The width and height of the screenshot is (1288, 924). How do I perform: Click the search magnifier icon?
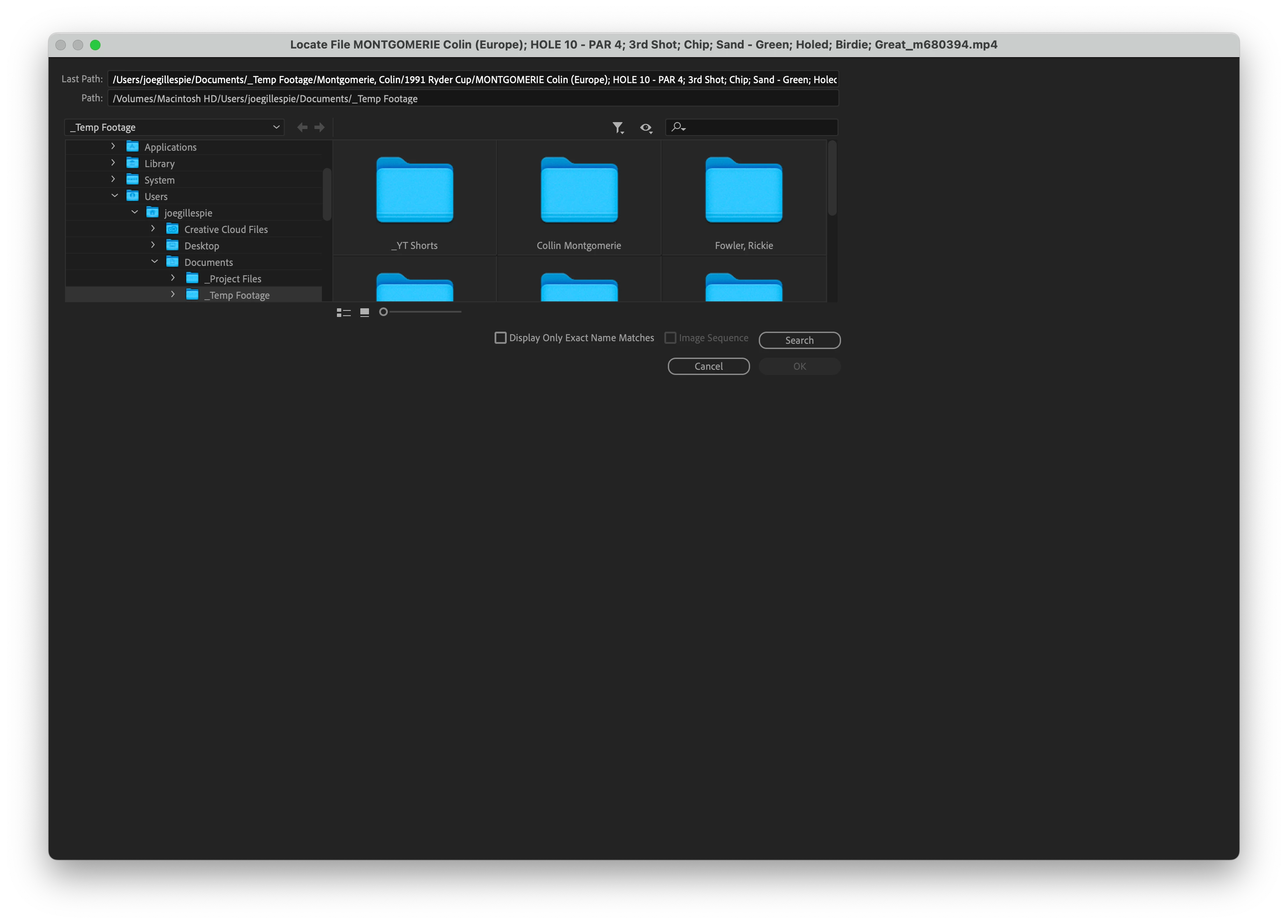click(677, 127)
